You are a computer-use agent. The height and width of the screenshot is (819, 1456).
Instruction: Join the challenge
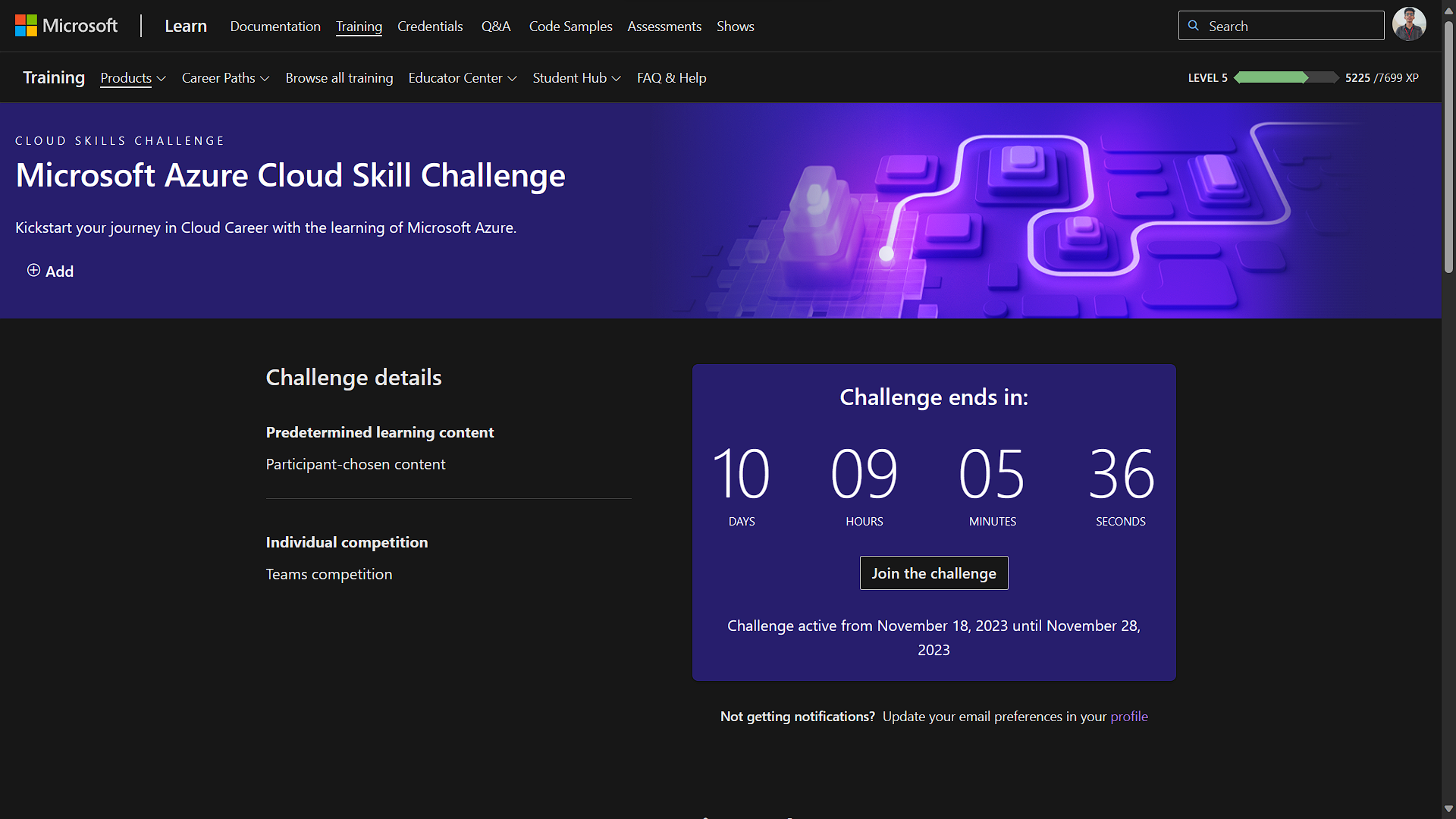coord(934,573)
